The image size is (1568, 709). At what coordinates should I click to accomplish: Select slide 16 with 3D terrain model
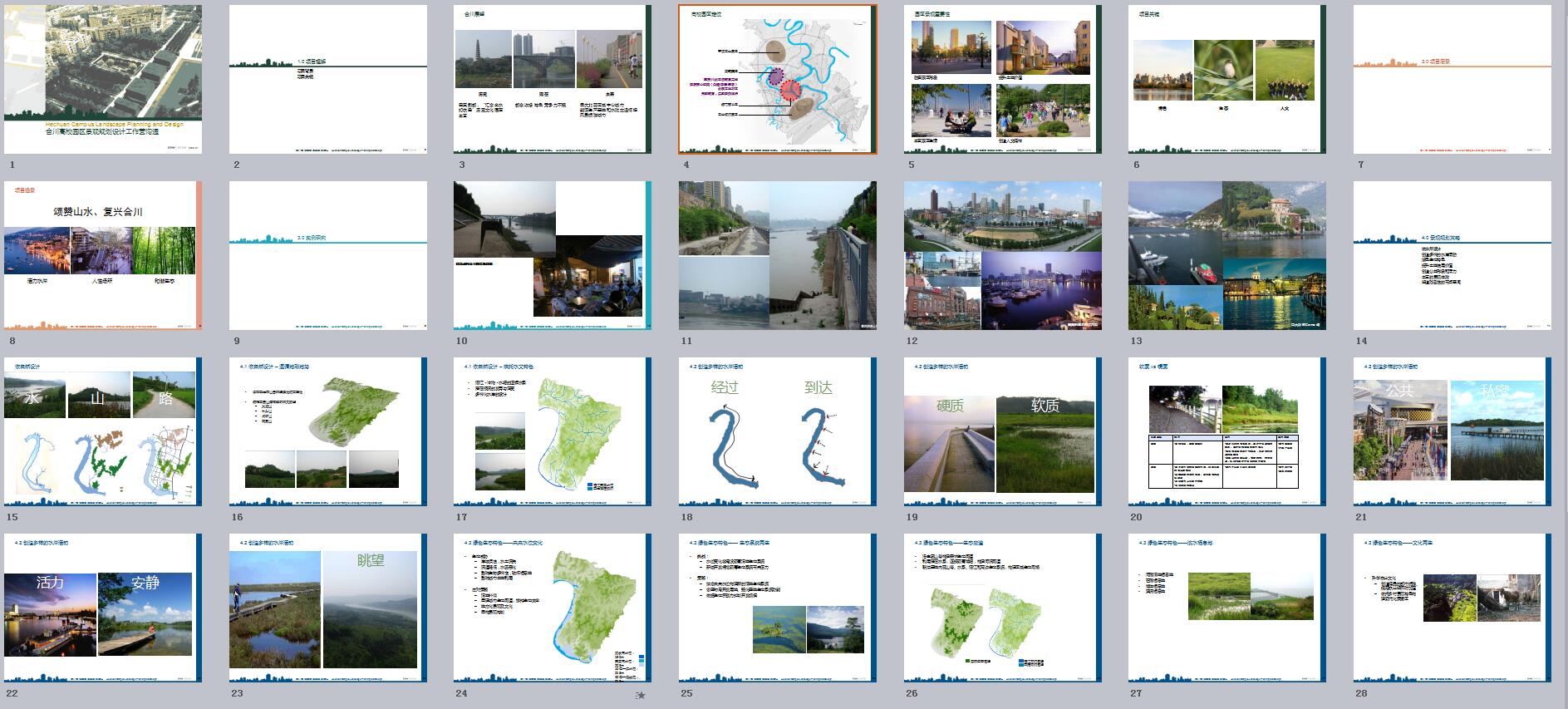click(328, 431)
